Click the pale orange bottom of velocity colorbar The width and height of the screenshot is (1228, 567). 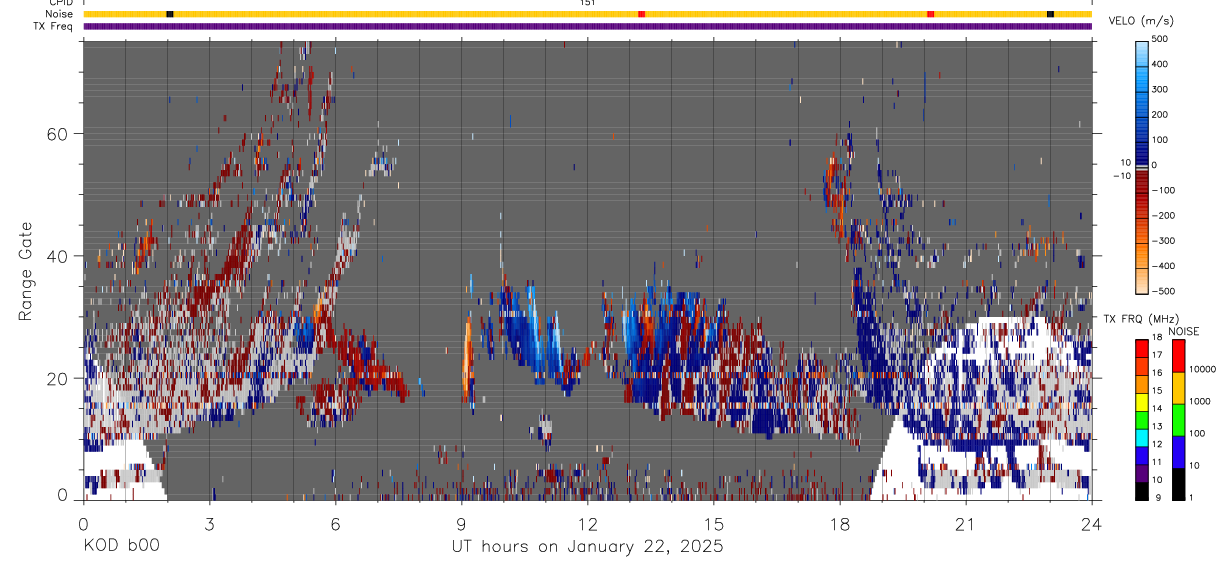1142,282
